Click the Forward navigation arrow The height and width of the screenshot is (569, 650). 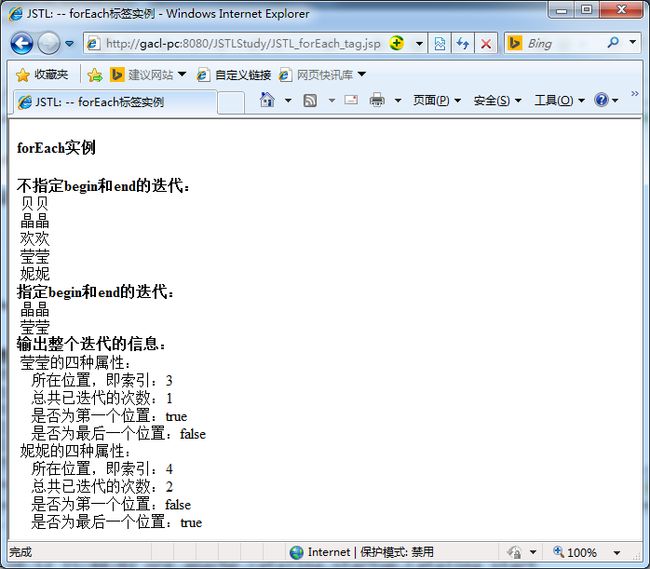click(49, 43)
